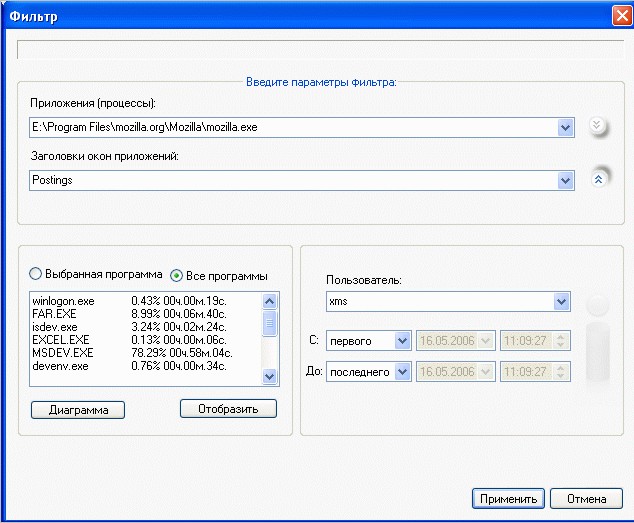Viewport: 634px width, 523px height.
Task: Click the double-chevron down button beside applications field
Action: pyautogui.click(x=598, y=126)
